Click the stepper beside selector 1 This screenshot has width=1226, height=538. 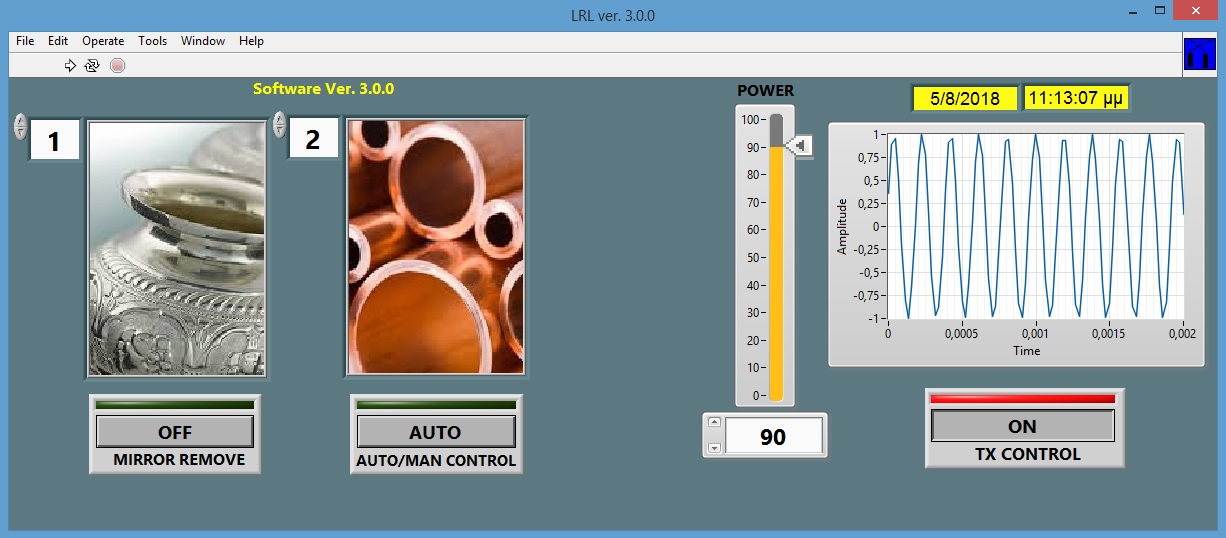click(x=20, y=126)
